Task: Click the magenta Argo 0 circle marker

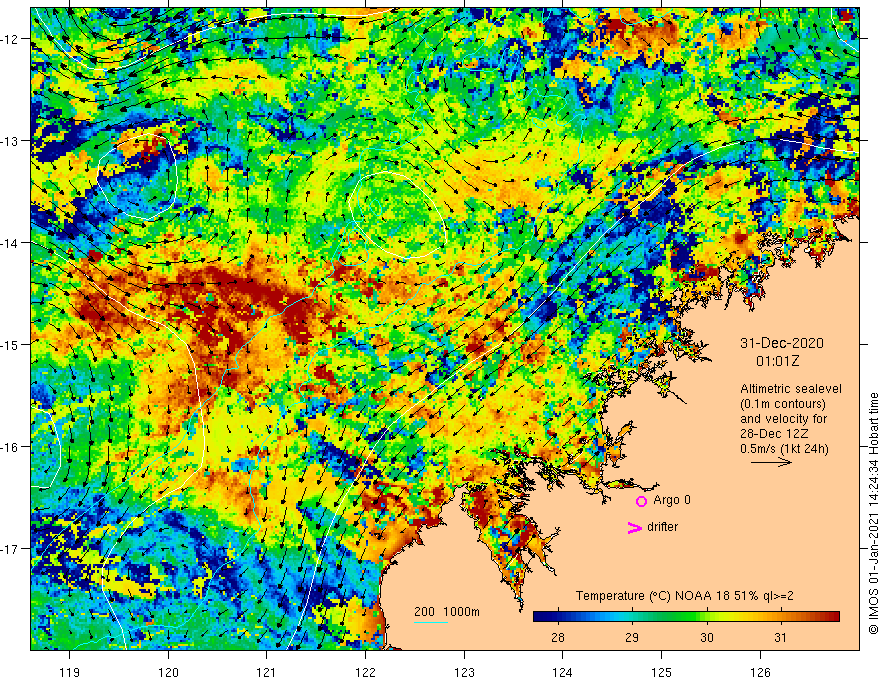Action: tap(641, 501)
